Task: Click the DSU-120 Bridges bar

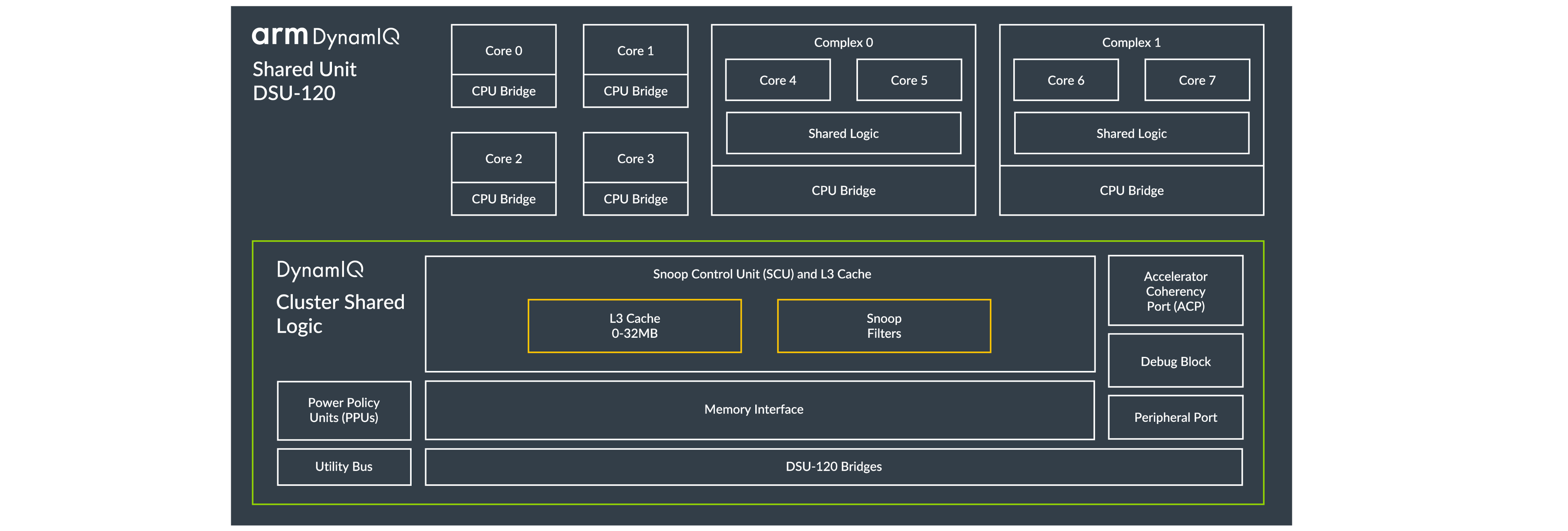Action: coord(833,466)
